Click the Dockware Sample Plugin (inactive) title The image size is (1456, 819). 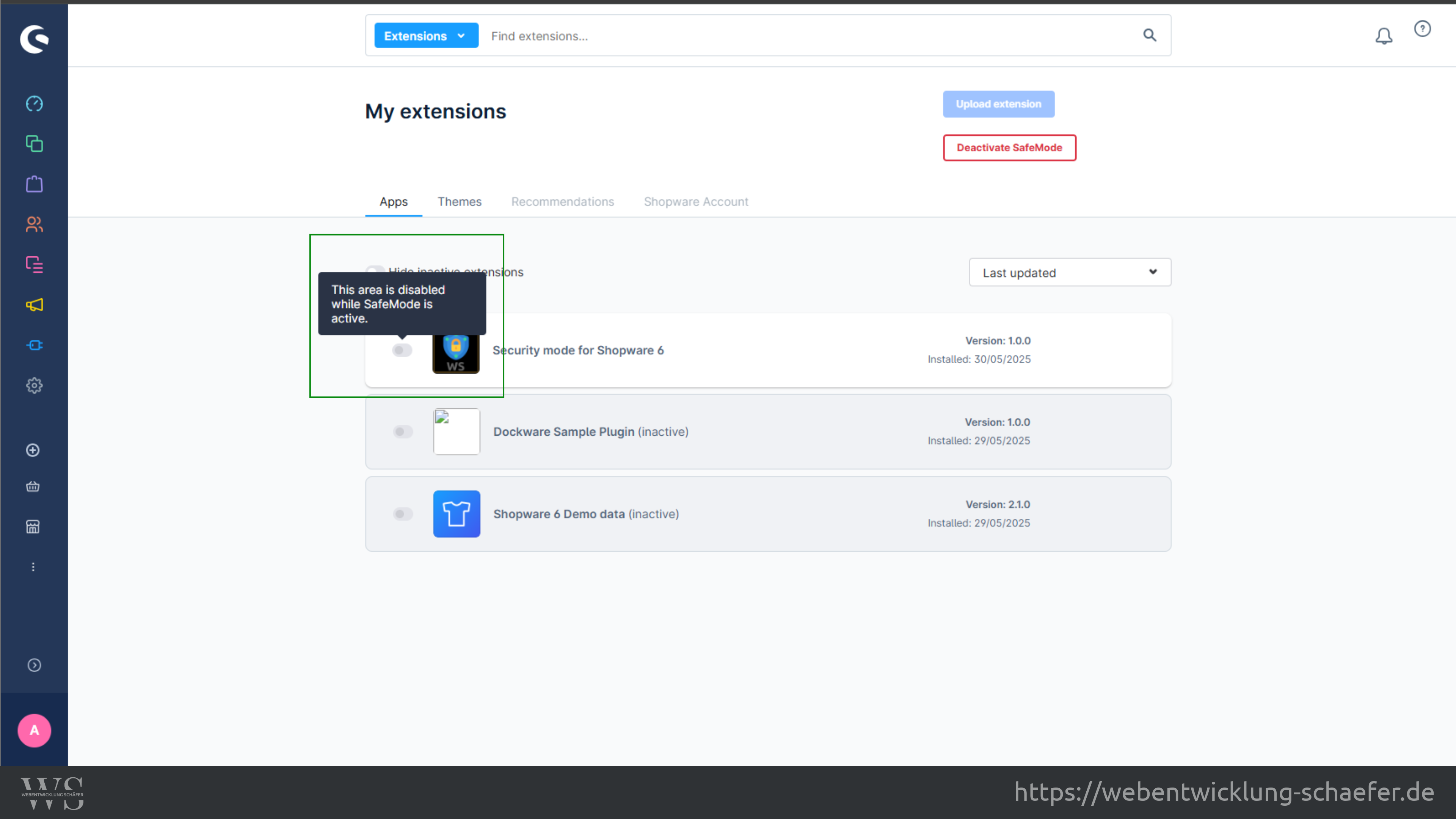coord(591,432)
